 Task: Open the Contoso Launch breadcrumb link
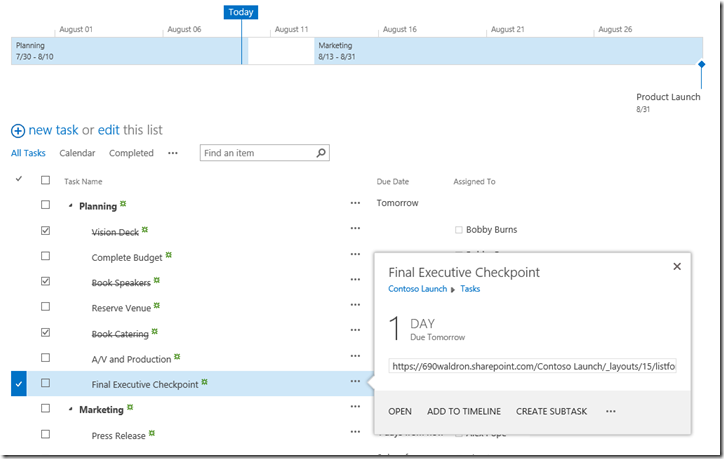(417, 288)
